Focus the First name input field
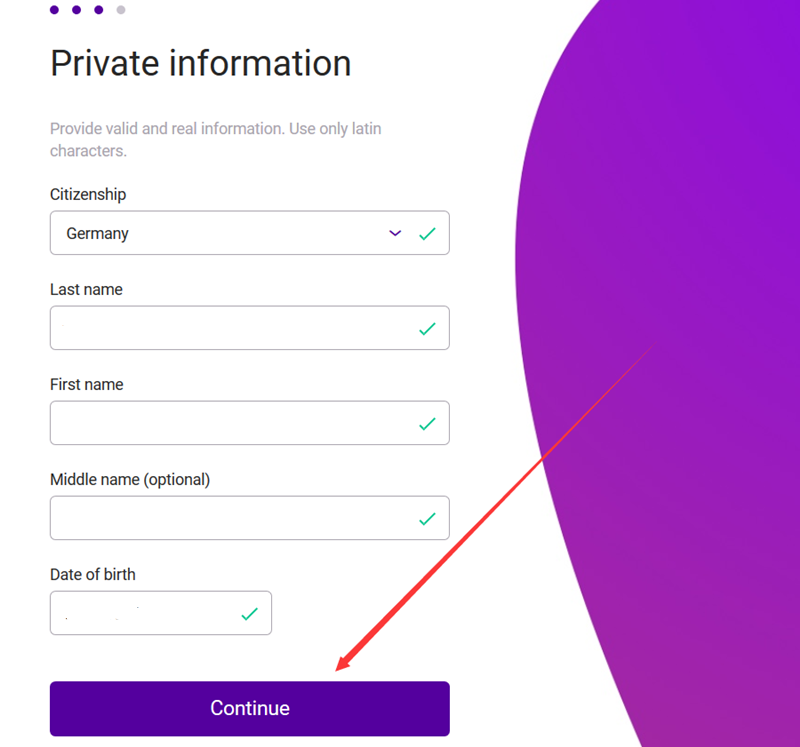Viewport: 800px width, 747px height. (230, 423)
